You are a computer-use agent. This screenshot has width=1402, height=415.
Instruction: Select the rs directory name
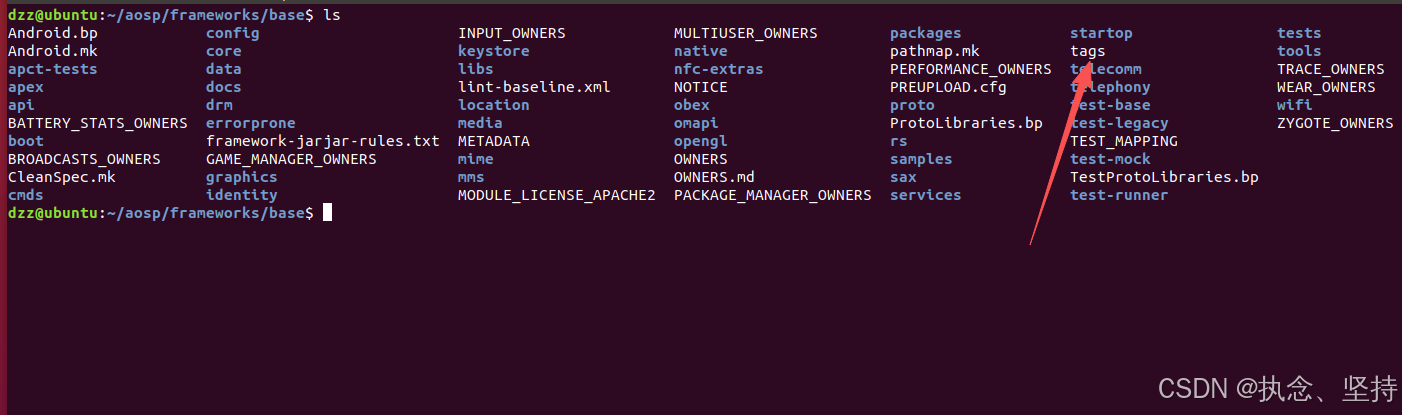click(x=899, y=141)
